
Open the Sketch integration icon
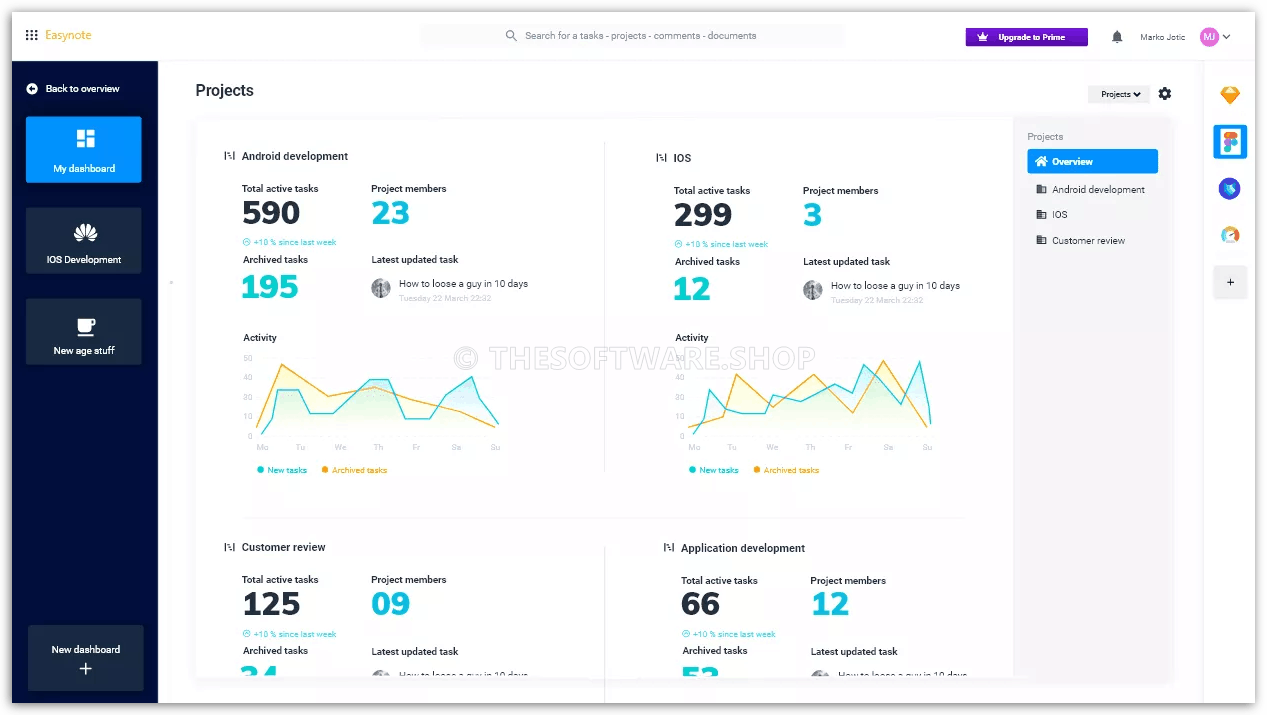(1230, 96)
